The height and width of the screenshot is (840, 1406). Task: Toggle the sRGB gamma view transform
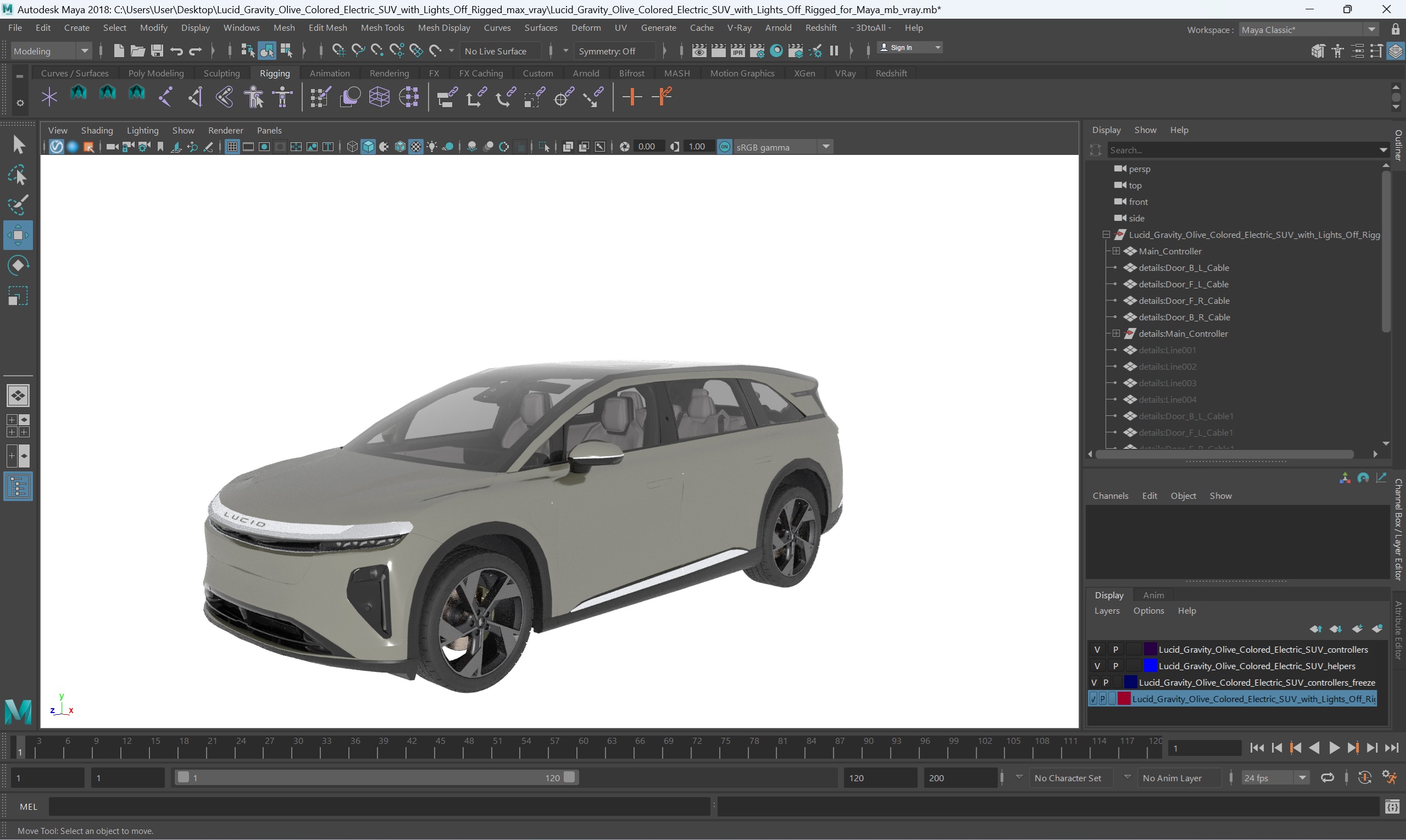coord(725,147)
